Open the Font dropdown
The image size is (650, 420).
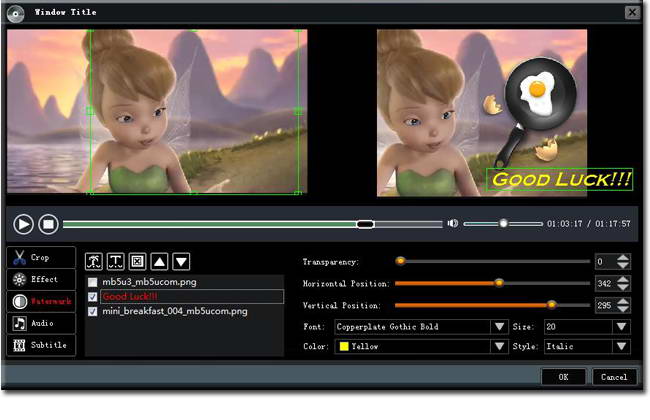[x=499, y=327]
